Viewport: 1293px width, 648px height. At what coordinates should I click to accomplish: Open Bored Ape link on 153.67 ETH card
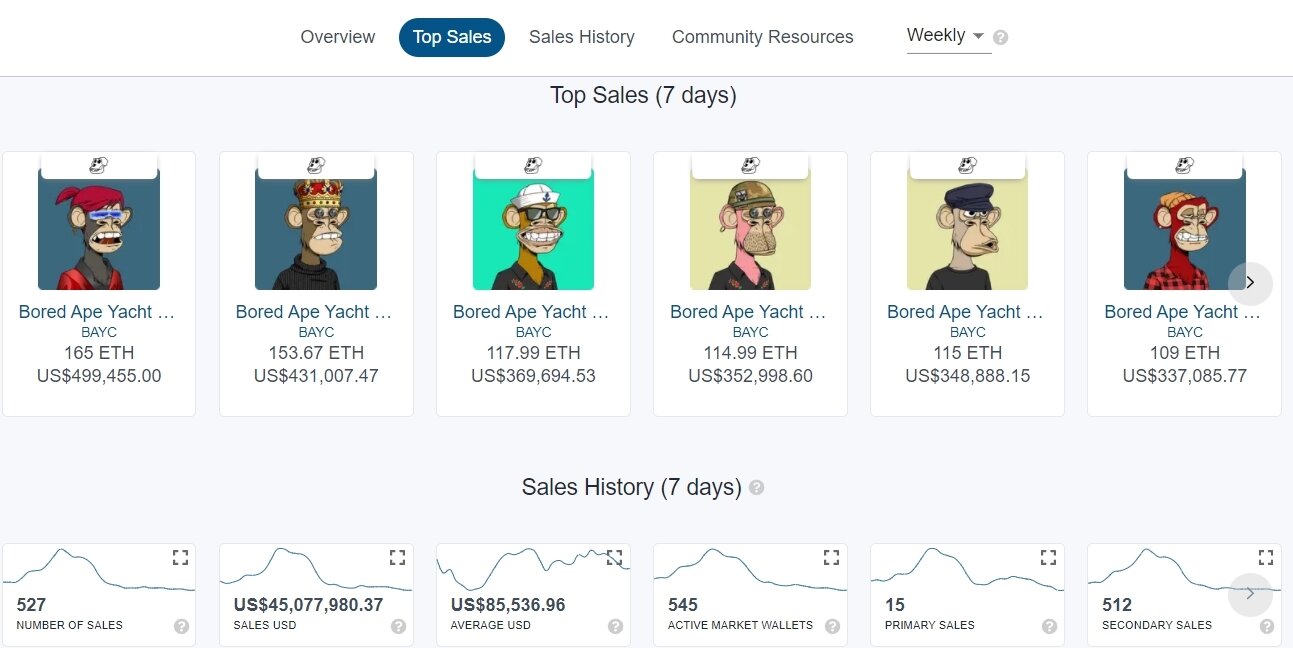point(314,312)
